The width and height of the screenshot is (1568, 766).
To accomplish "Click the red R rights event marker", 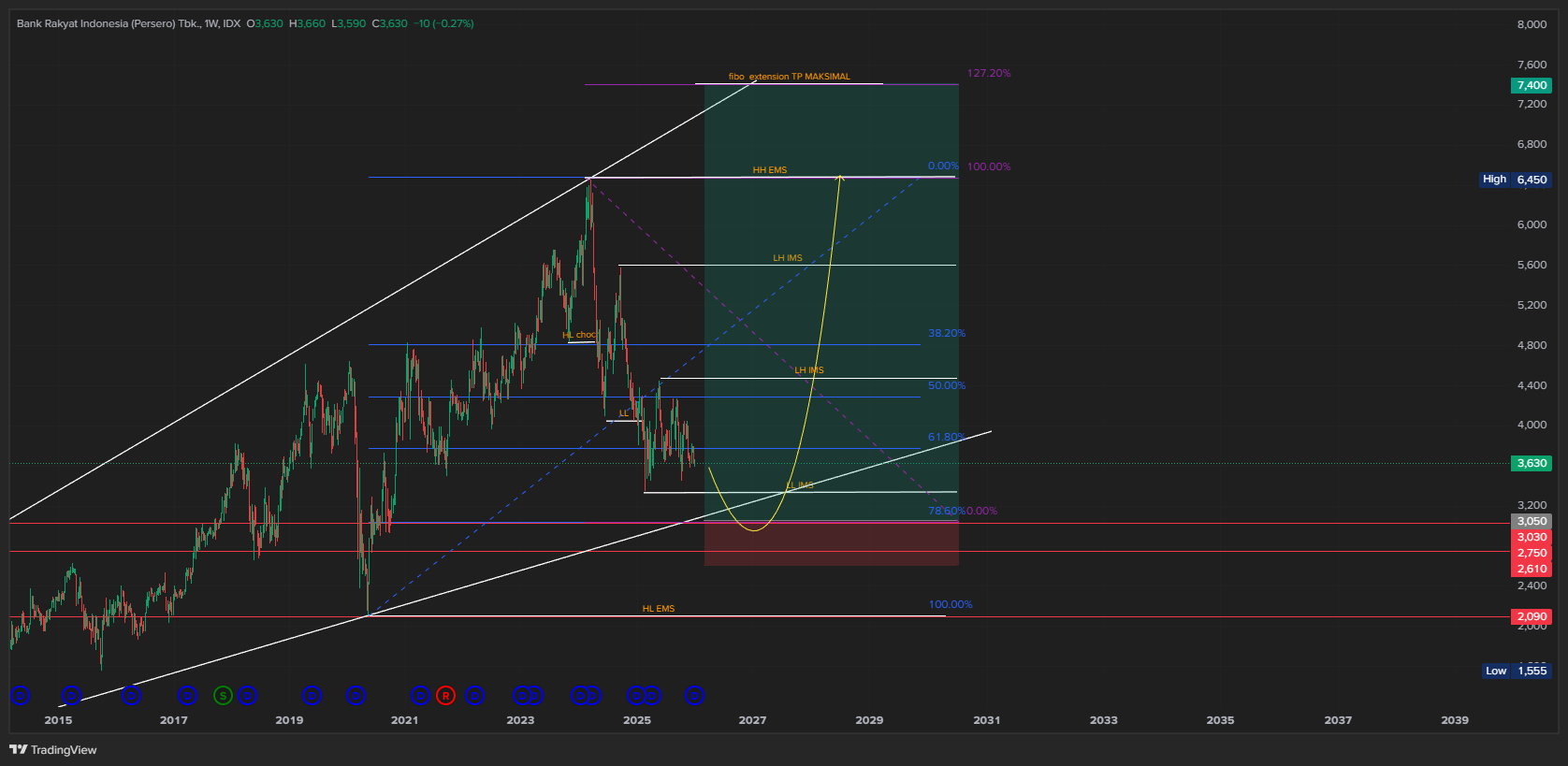I will [x=445, y=695].
